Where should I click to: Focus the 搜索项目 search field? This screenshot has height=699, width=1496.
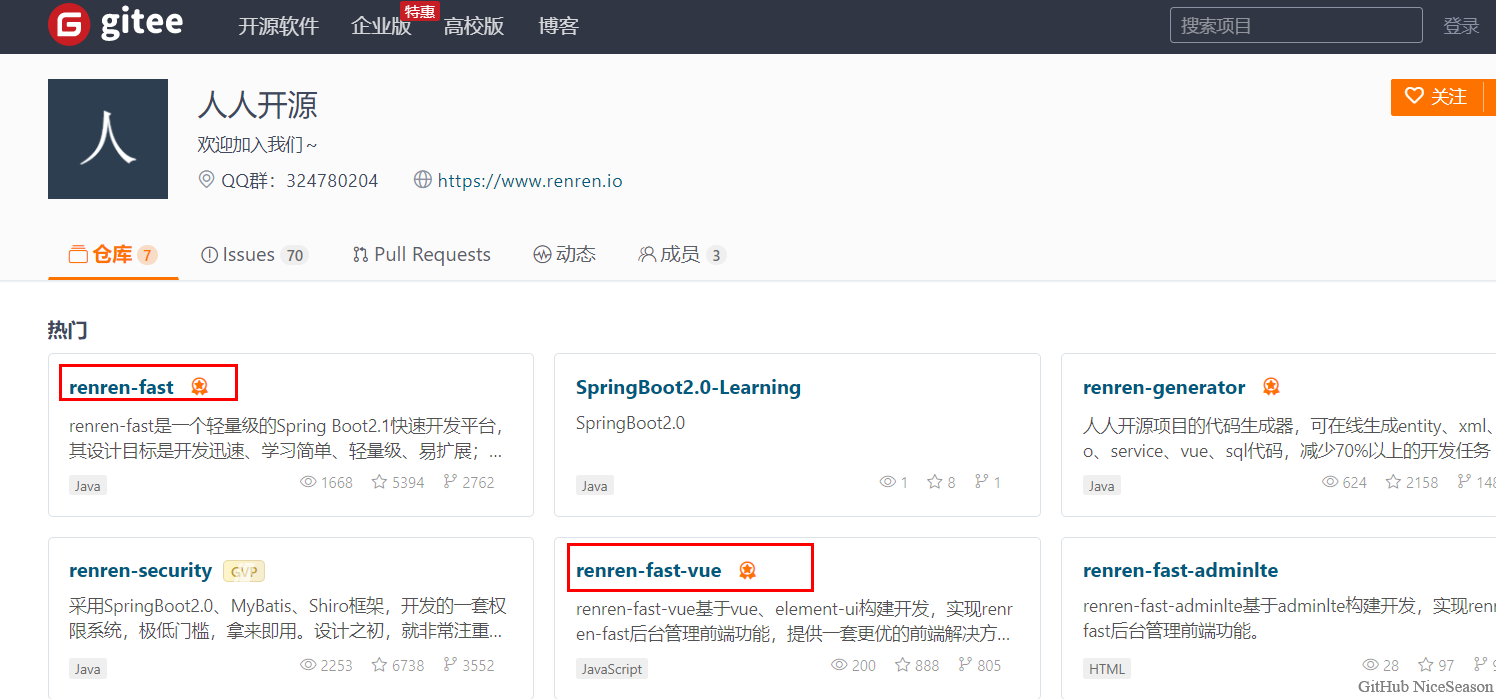pyautogui.click(x=1295, y=26)
